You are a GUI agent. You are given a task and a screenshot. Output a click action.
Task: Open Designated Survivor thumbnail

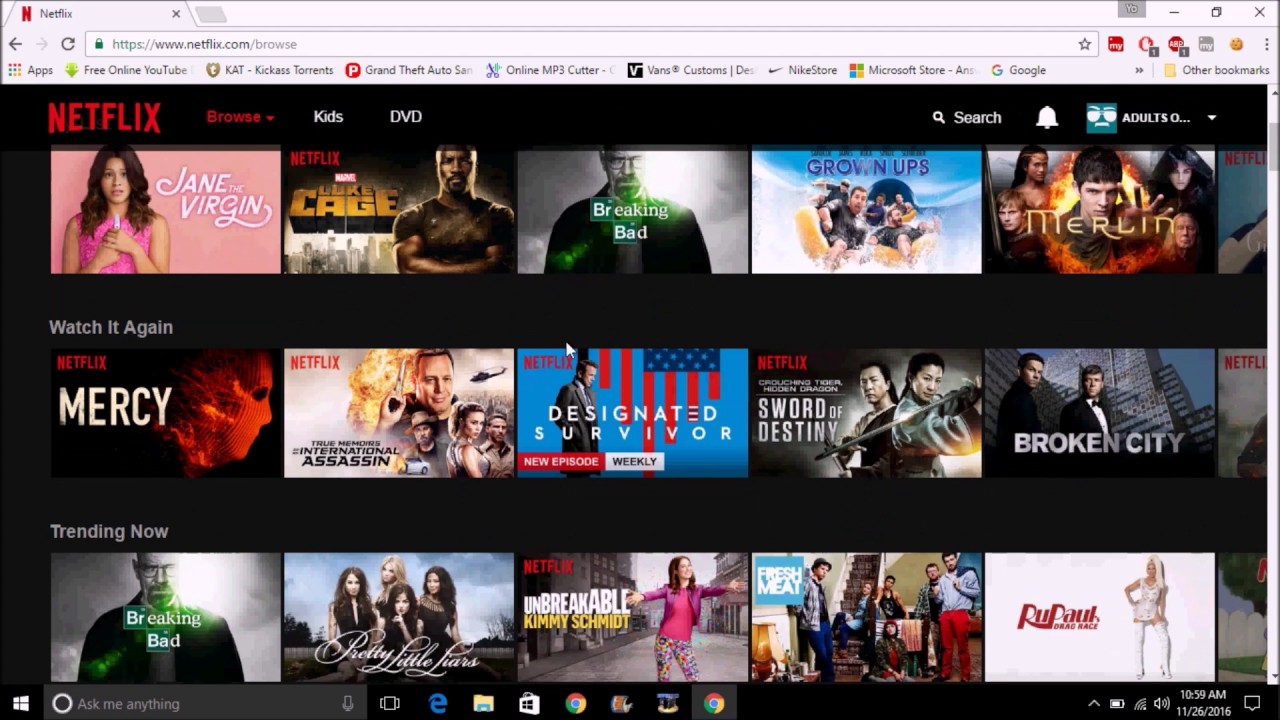tap(632, 413)
